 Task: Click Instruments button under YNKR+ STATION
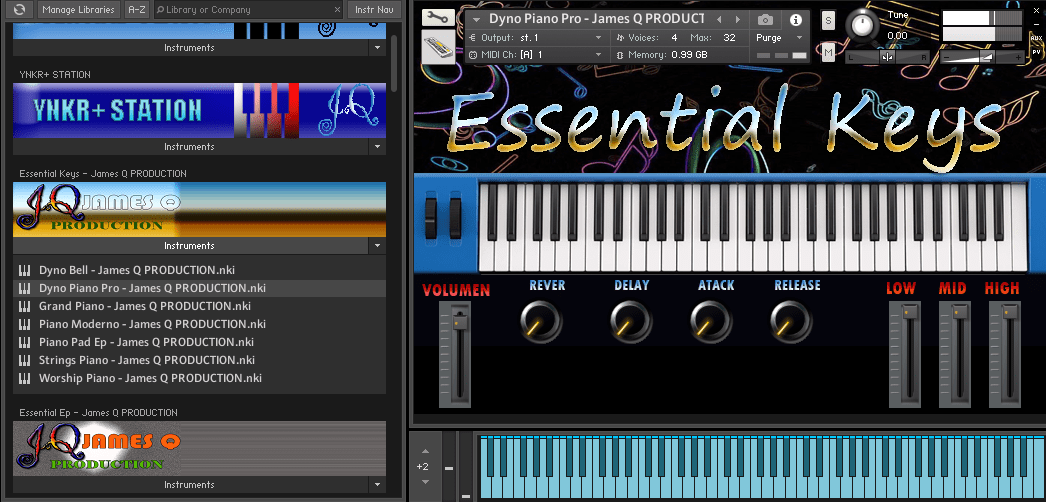coord(190,147)
